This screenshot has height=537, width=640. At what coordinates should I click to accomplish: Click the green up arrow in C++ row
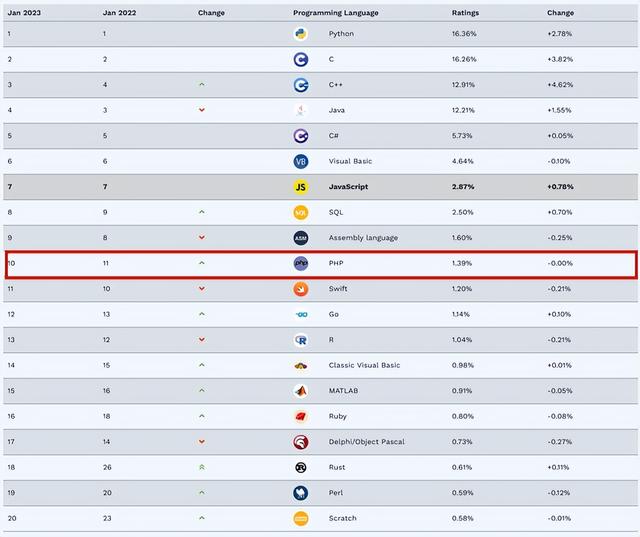point(202,84)
